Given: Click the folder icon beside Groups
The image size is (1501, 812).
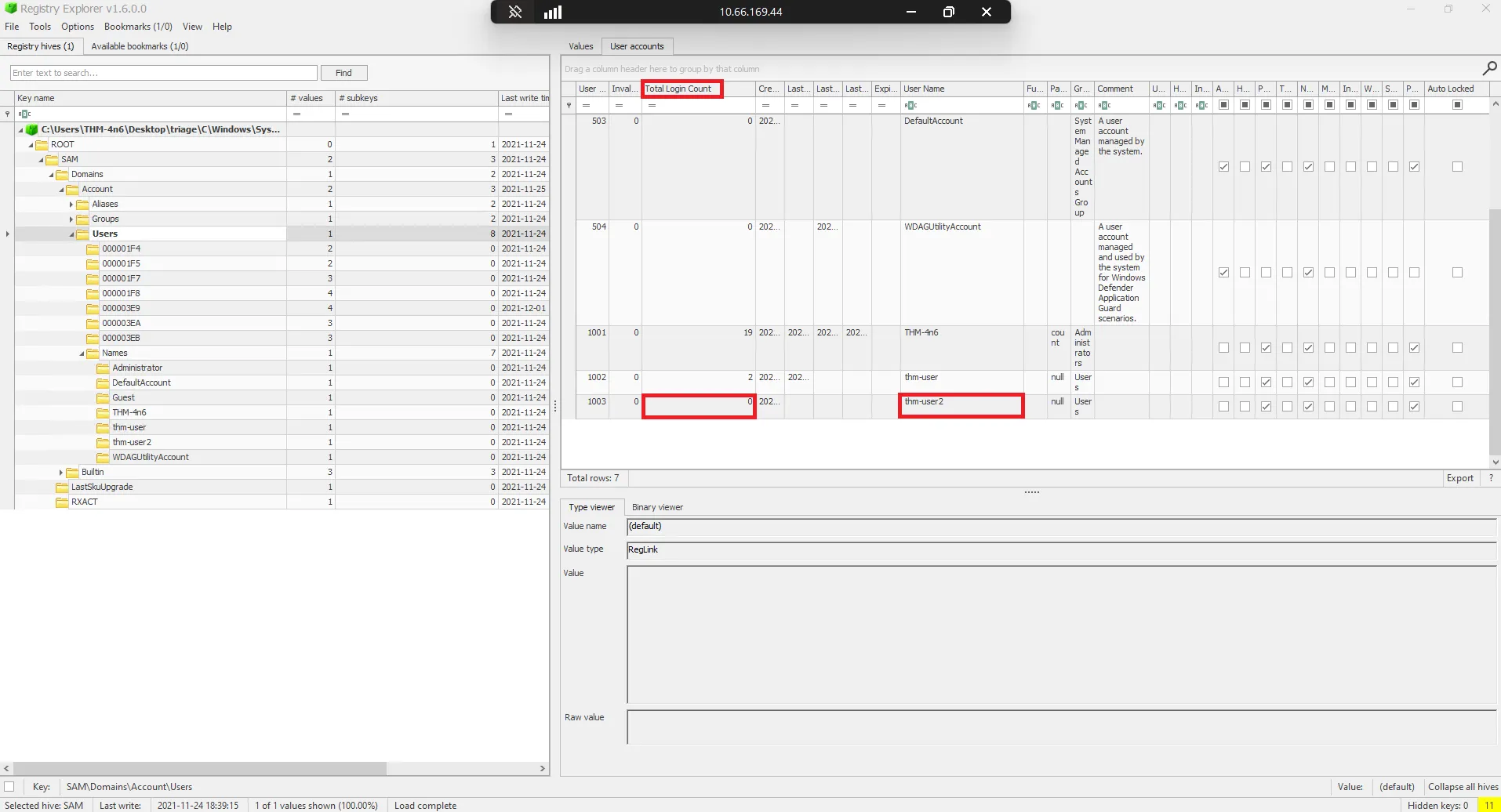Looking at the screenshot, I should (x=83, y=219).
